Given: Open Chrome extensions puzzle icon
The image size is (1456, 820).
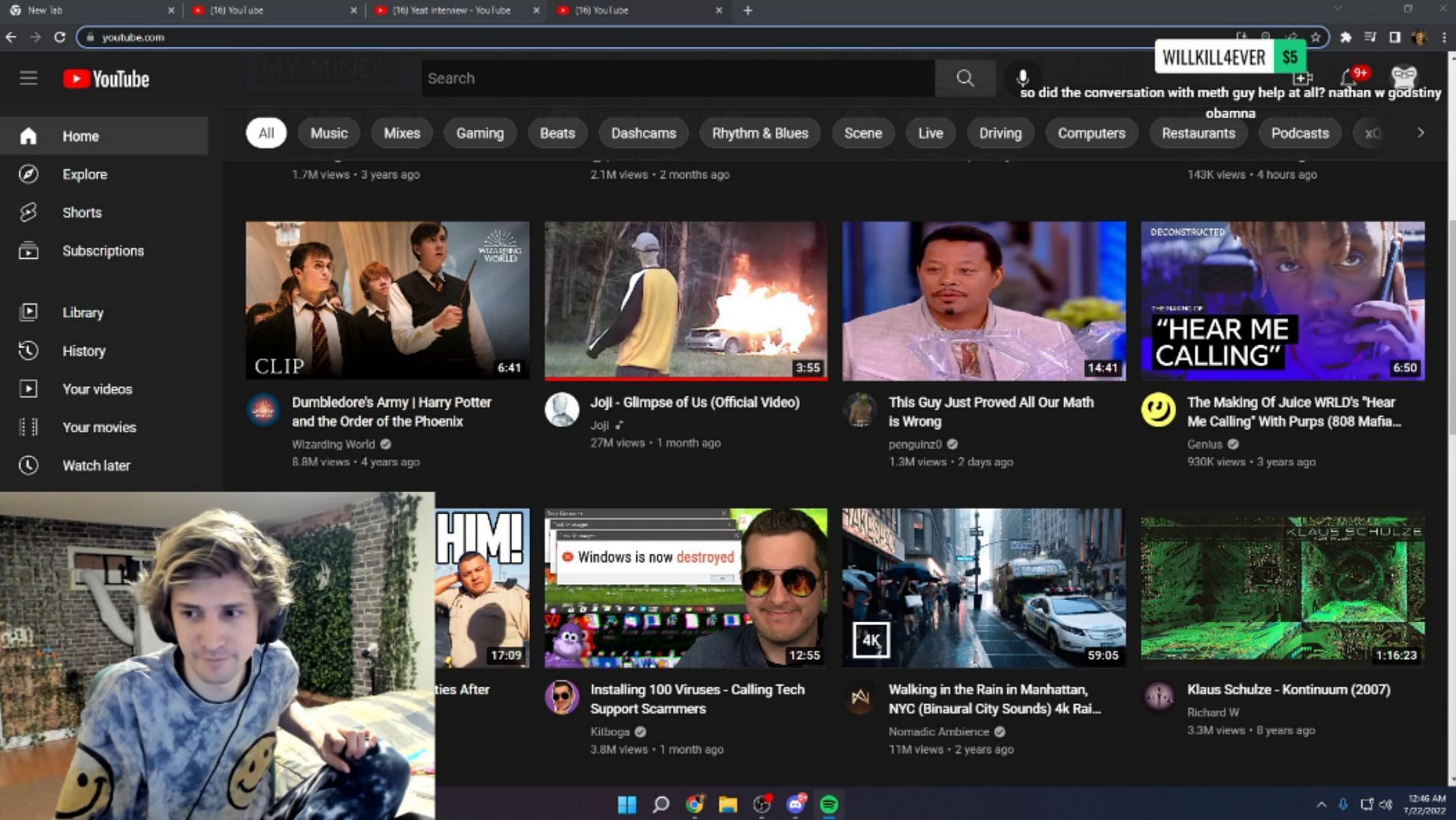Looking at the screenshot, I should point(1345,37).
